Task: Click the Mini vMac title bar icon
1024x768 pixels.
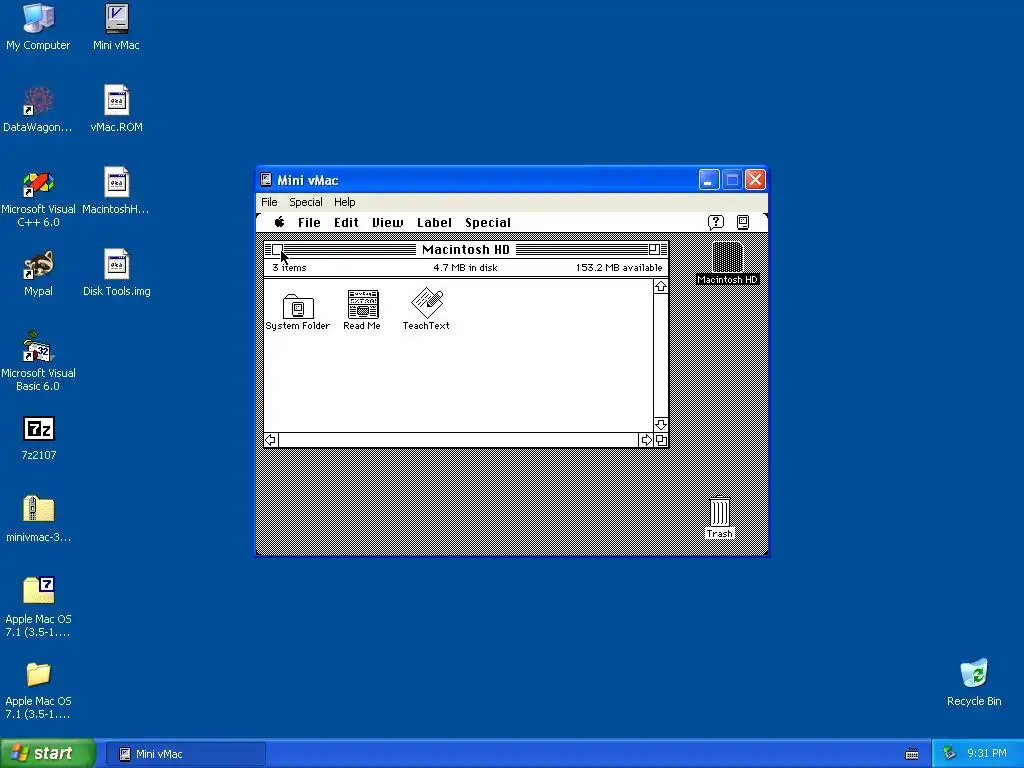Action: click(266, 180)
